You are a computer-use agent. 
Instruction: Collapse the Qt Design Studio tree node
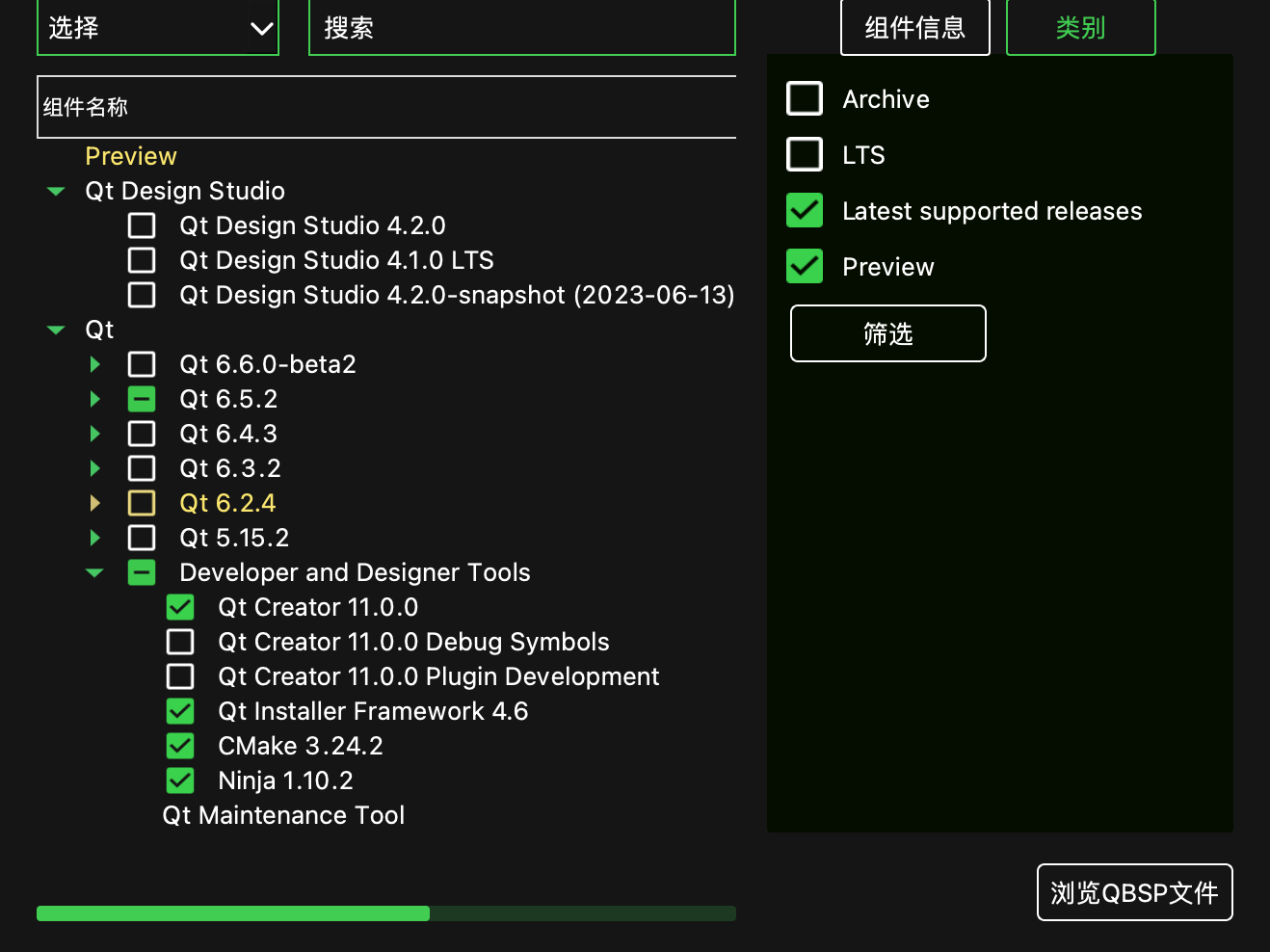(x=56, y=191)
